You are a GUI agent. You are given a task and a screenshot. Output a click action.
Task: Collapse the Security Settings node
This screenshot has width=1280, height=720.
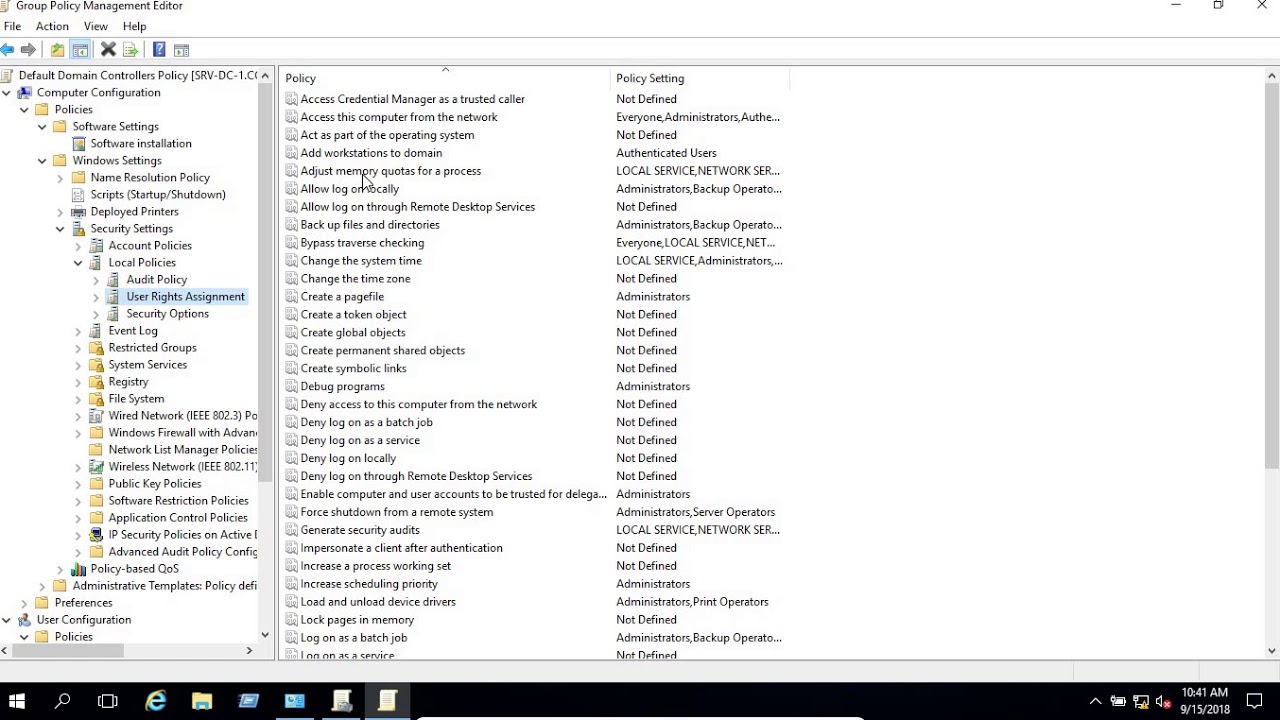60,228
